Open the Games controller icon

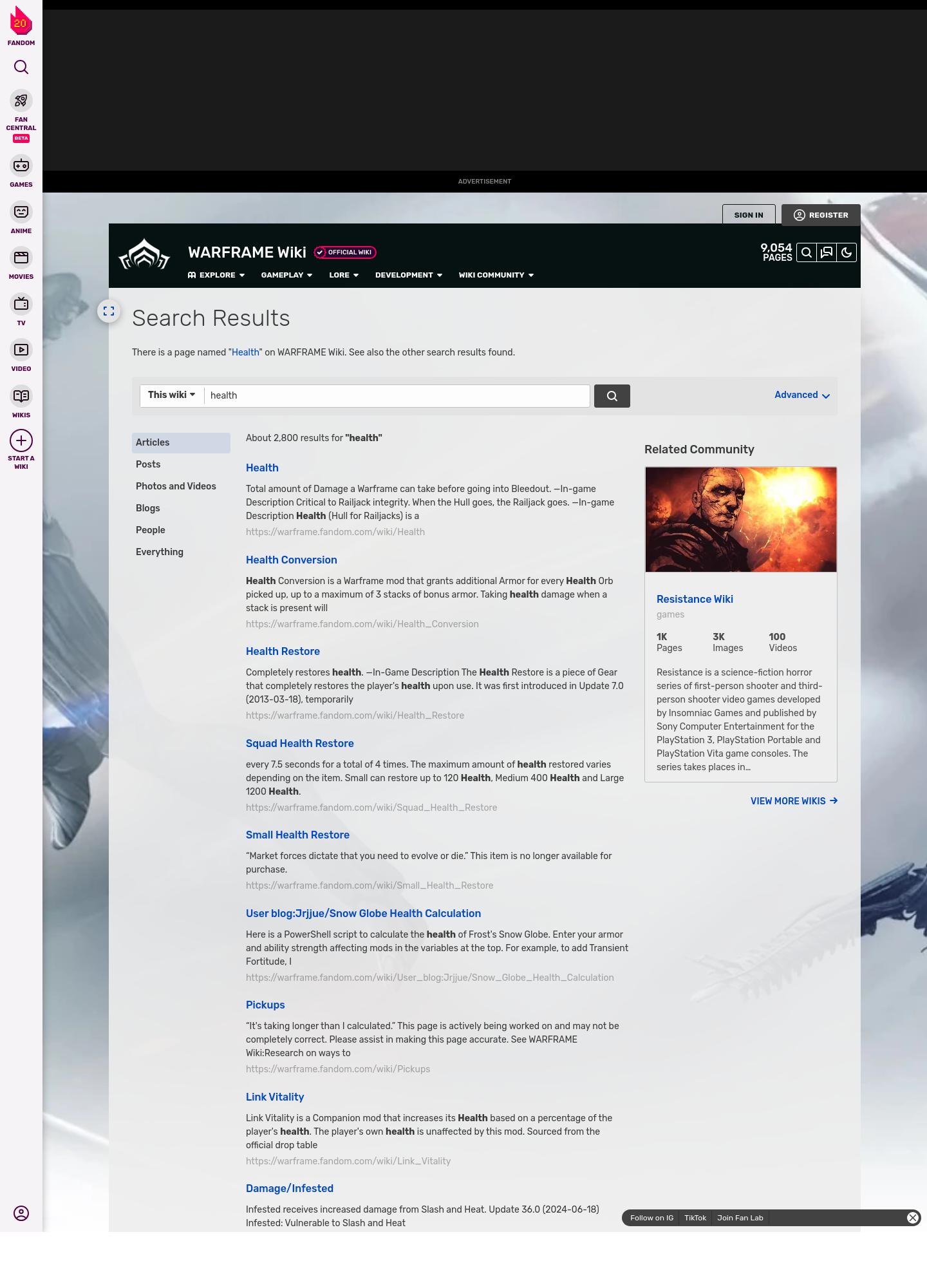point(21,166)
